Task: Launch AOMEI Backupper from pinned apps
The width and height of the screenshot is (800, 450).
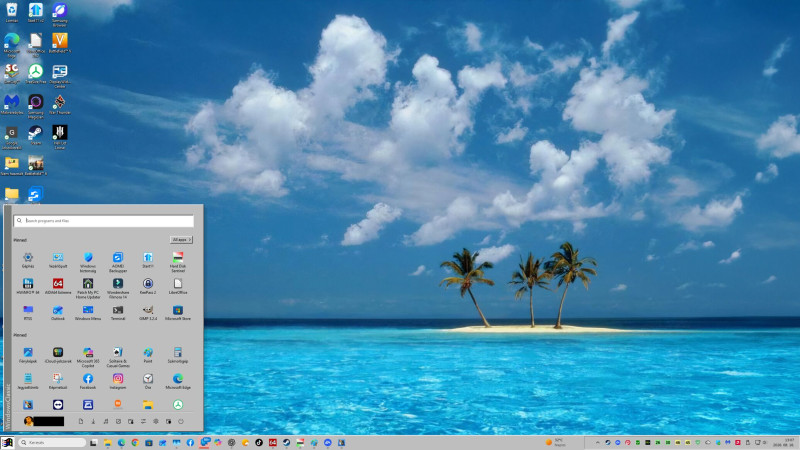Action: tap(118, 262)
